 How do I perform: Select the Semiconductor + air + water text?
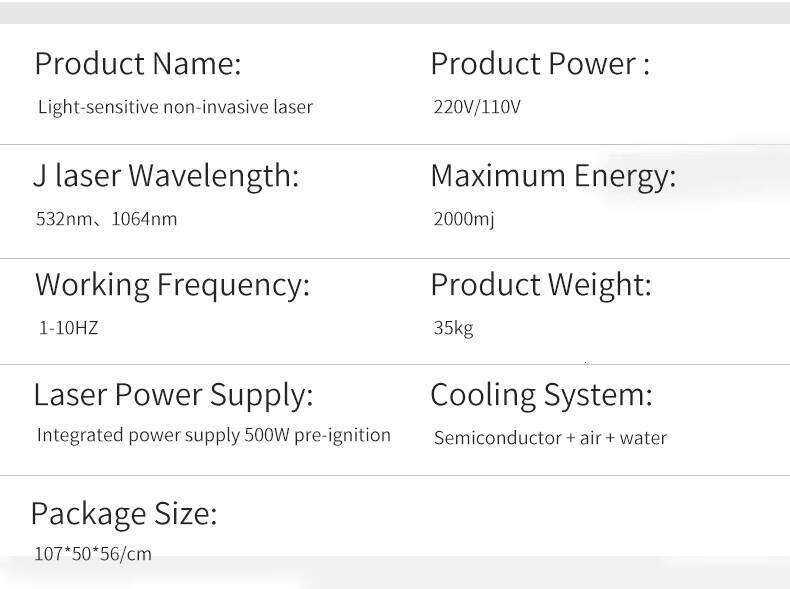pyautogui.click(x=550, y=438)
